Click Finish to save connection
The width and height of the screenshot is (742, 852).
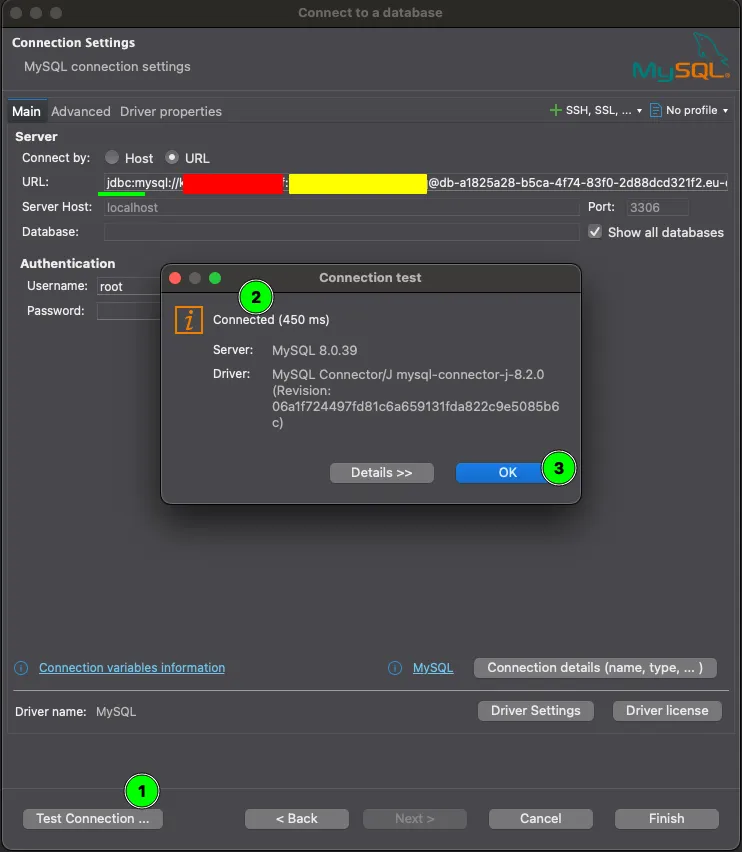tap(666, 818)
